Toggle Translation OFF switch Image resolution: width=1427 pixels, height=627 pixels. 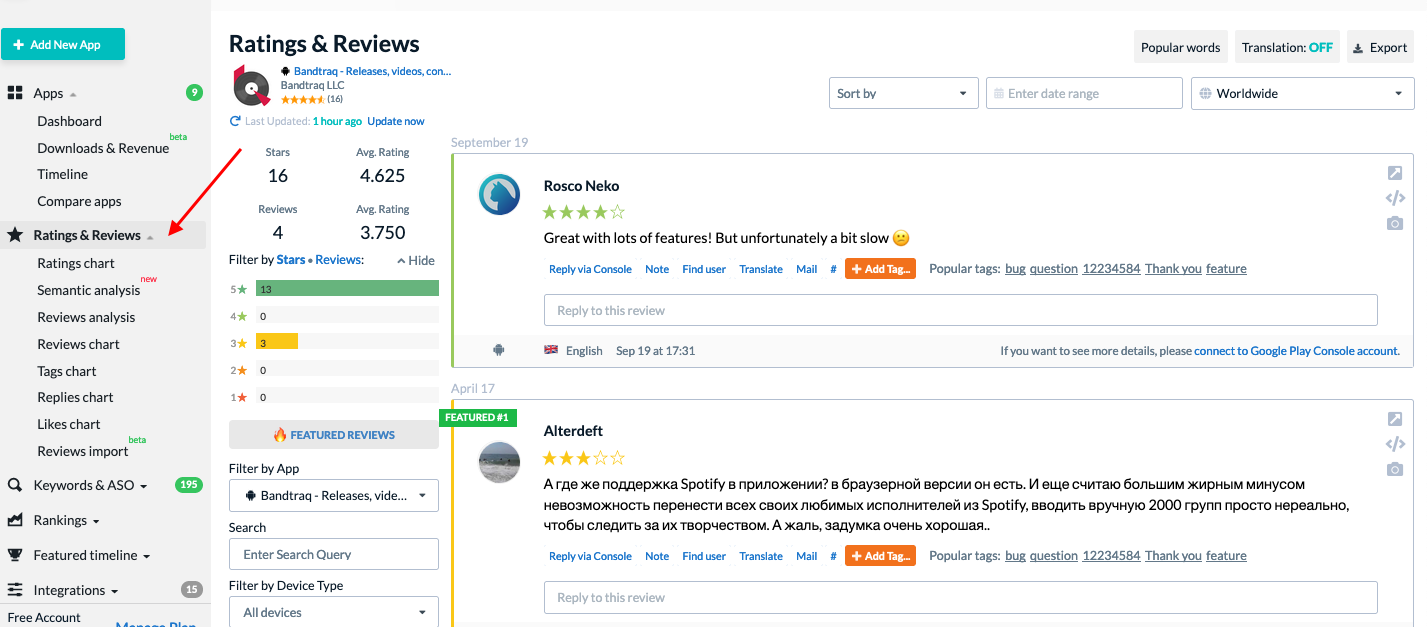1287,47
